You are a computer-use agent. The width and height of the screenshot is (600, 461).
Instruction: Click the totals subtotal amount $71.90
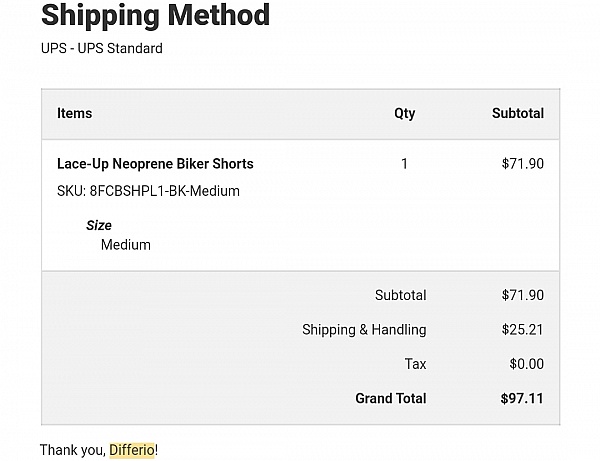[x=523, y=295]
